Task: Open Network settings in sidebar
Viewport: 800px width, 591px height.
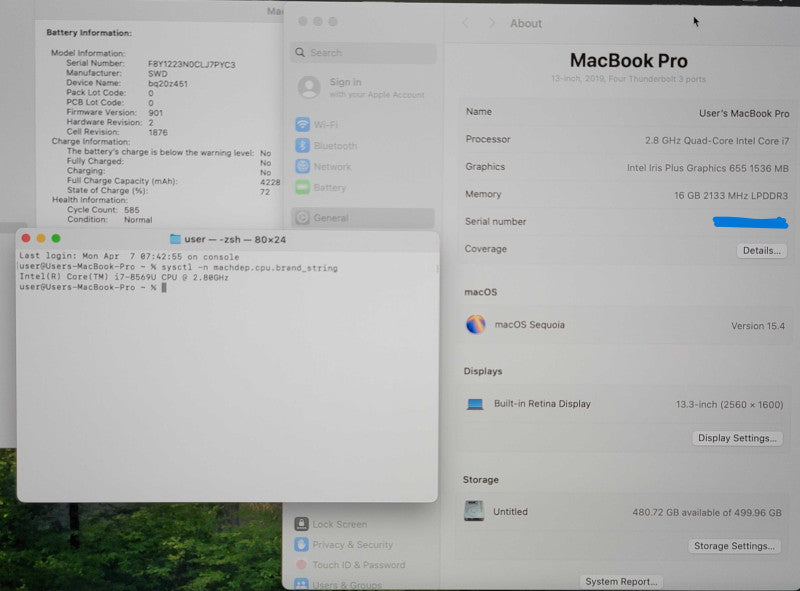Action: 323,166
